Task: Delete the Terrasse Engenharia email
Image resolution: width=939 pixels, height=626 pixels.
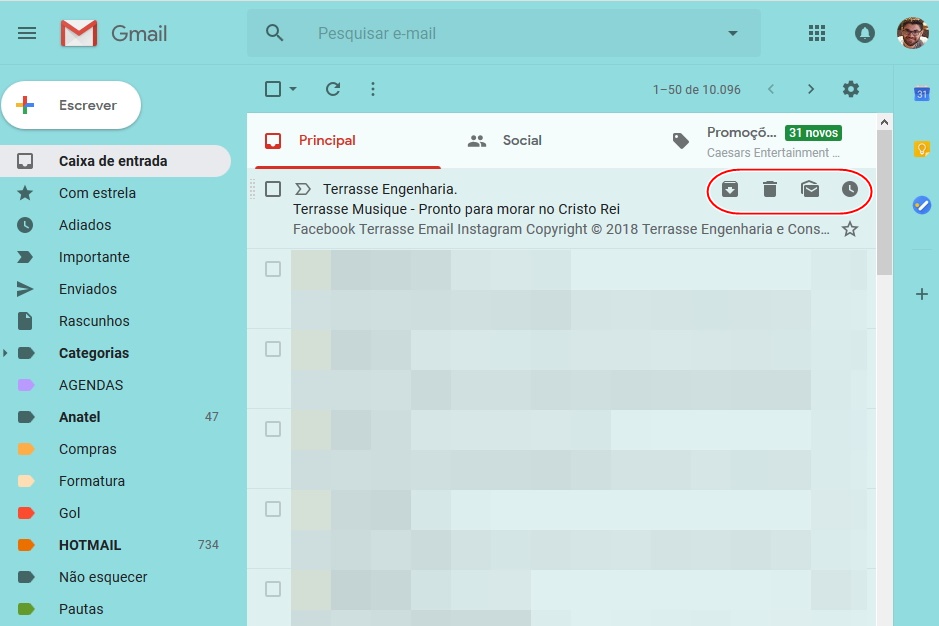Action: (770, 189)
